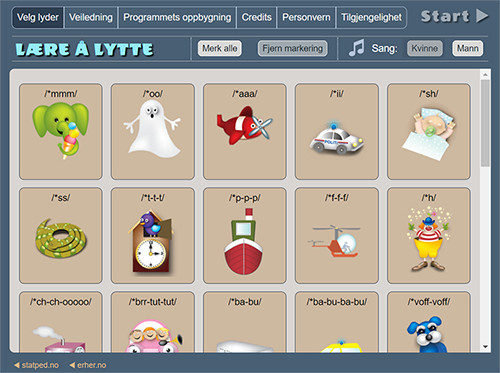Viewport: 500px width, 373px height.
Task: Pick the helicopter /*f-f-f/ card
Action: tap(337, 236)
